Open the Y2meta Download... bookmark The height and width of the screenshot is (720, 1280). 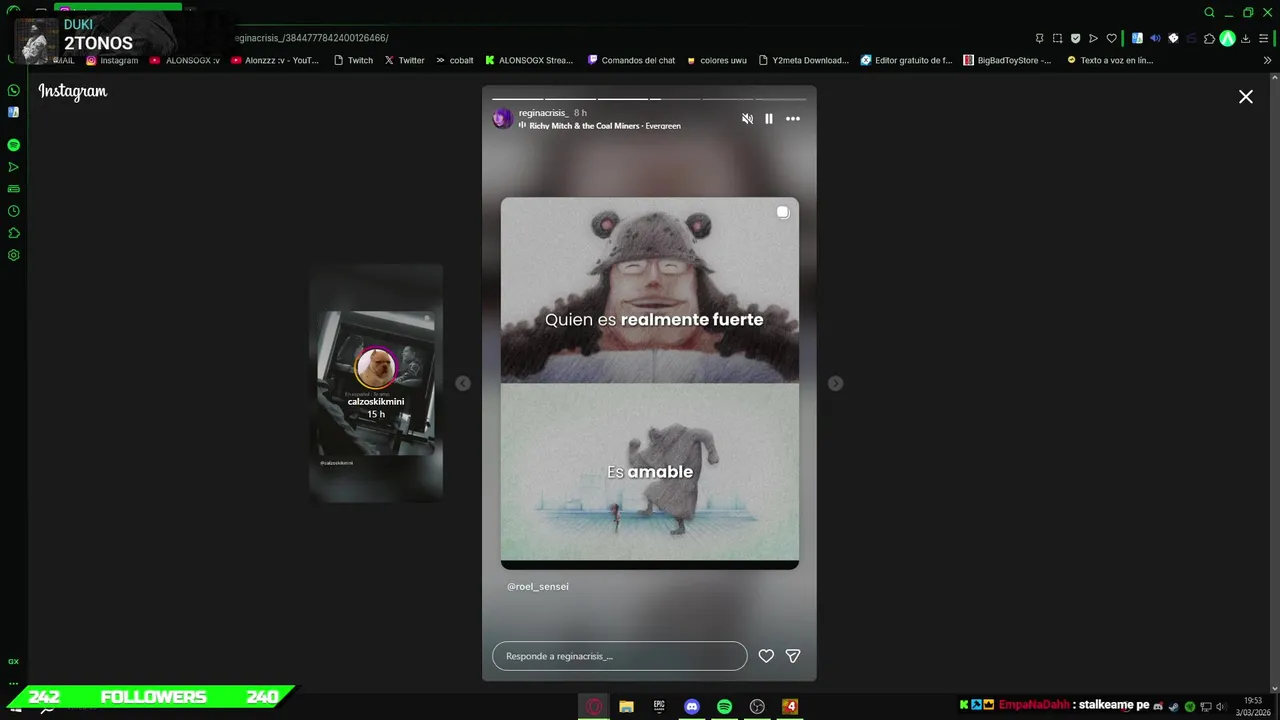tap(804, 60)
